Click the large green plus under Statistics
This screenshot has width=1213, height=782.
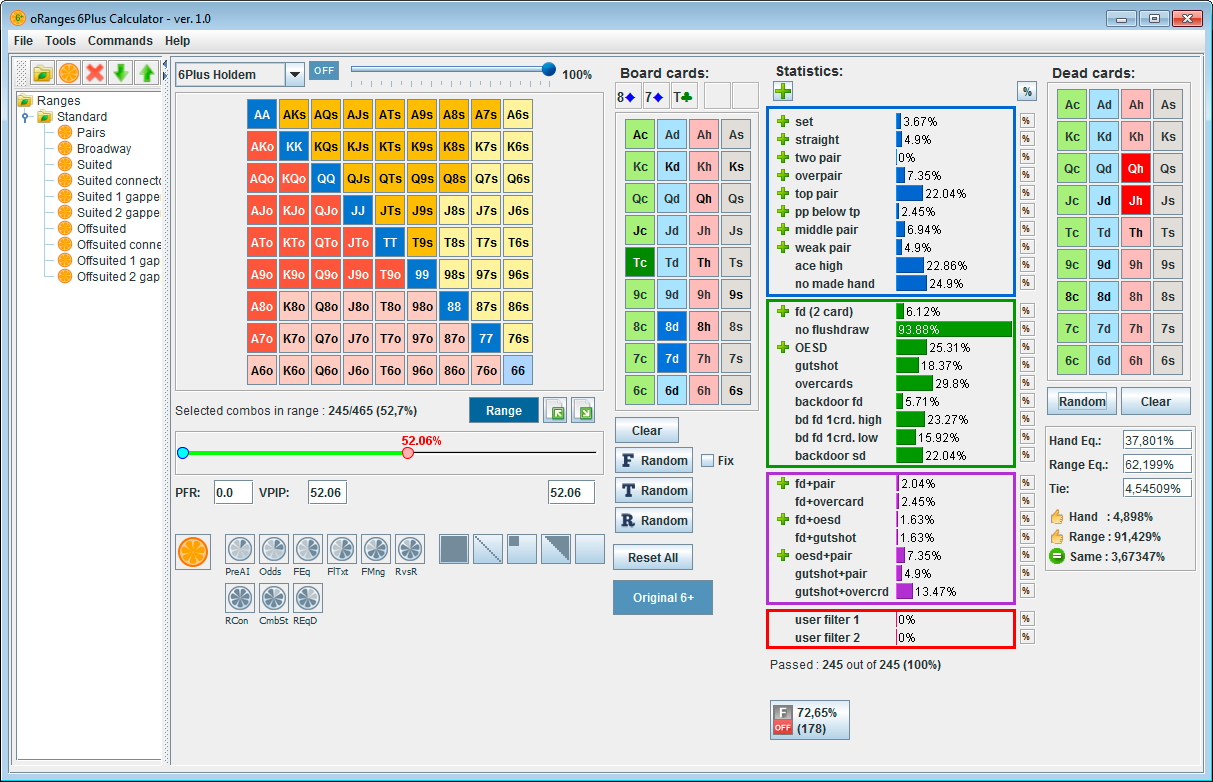(x=783, y=92)
